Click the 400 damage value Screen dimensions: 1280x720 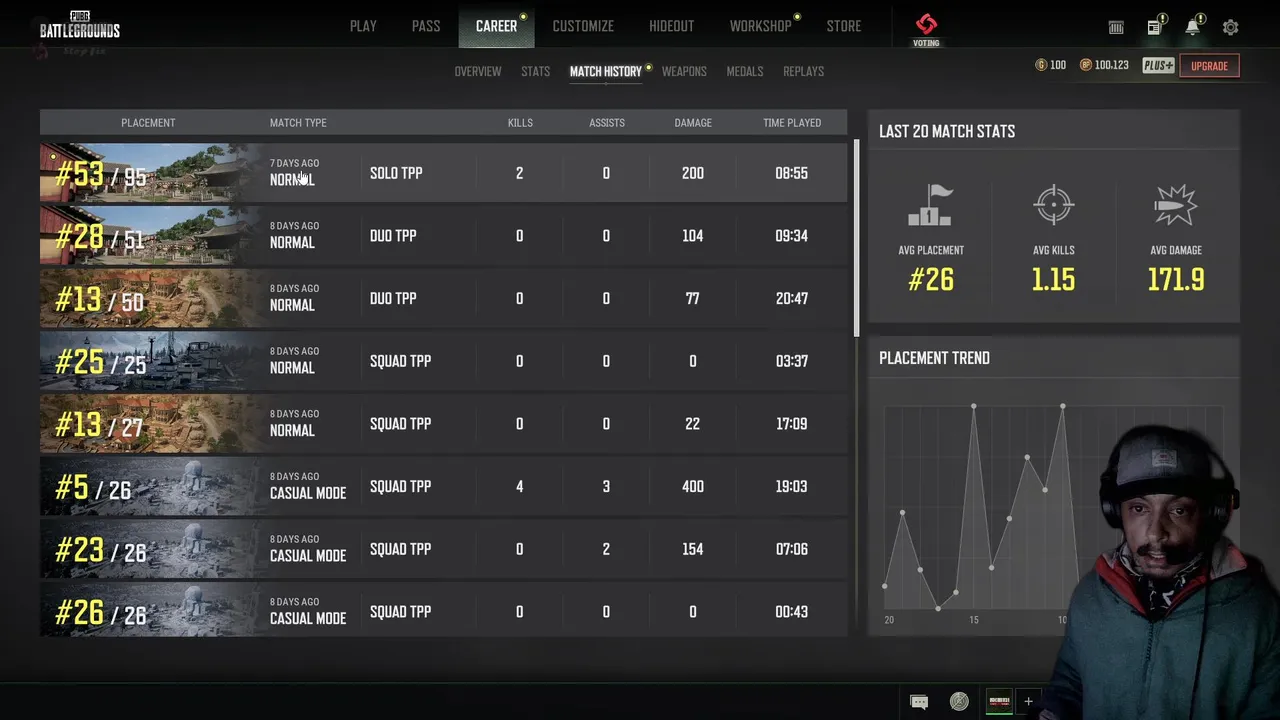693,487
